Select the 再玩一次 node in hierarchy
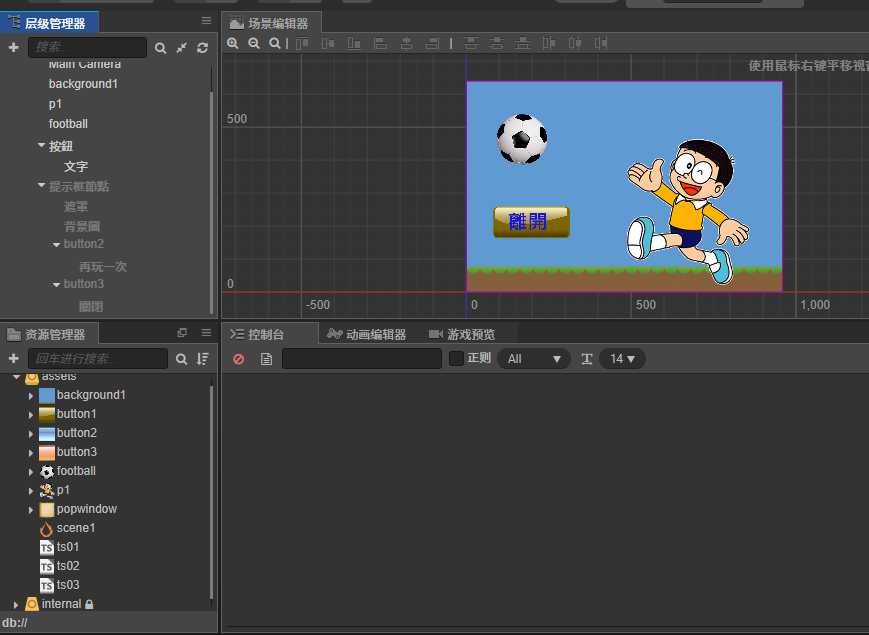 (x=103, y=267)
